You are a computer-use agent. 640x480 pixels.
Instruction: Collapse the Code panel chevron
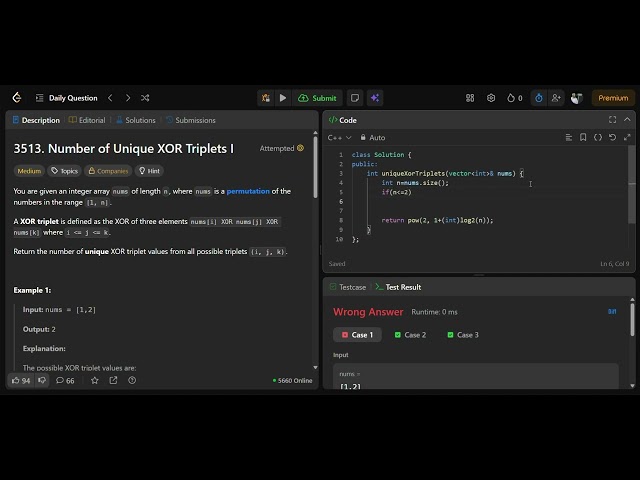627,120
